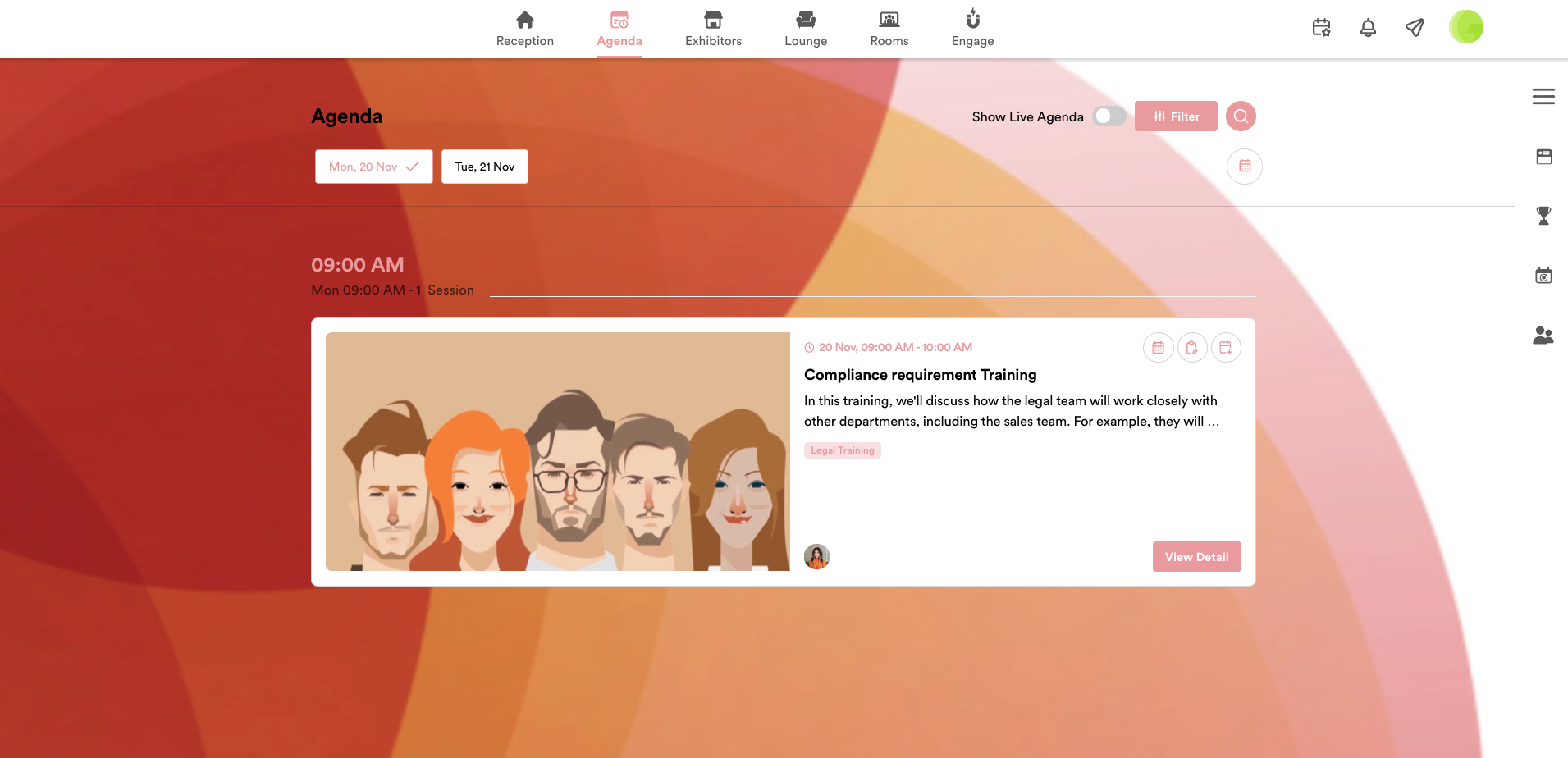Viewport: 1568px width, 758px height.
Task: Go to Reception home tab
Action: click(x=524, y=29)
